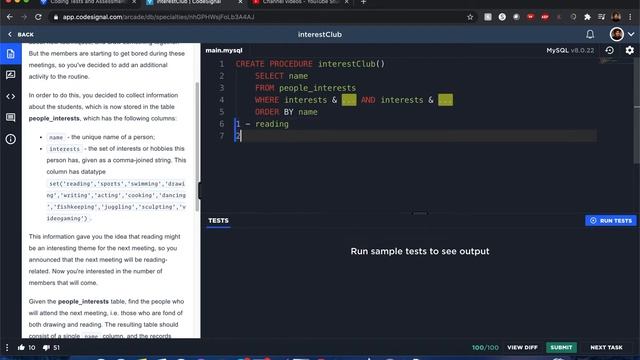The width and height of the screenshot is (640, 360).
Task: Click the 'interests' column code label
Action: pos(64,149)
